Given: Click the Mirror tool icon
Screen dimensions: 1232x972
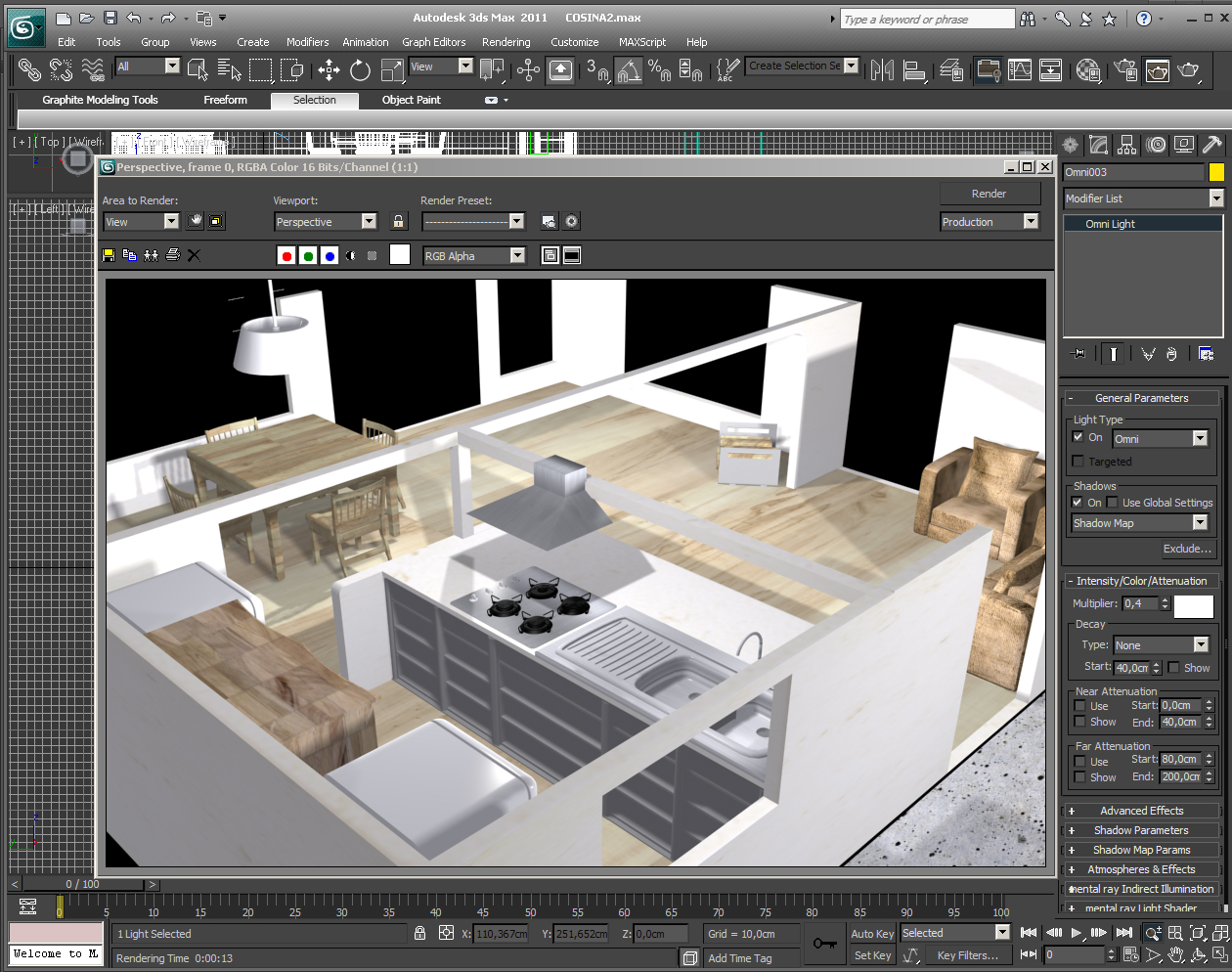Looking at the screenshot, I should (x=882, y=69).
